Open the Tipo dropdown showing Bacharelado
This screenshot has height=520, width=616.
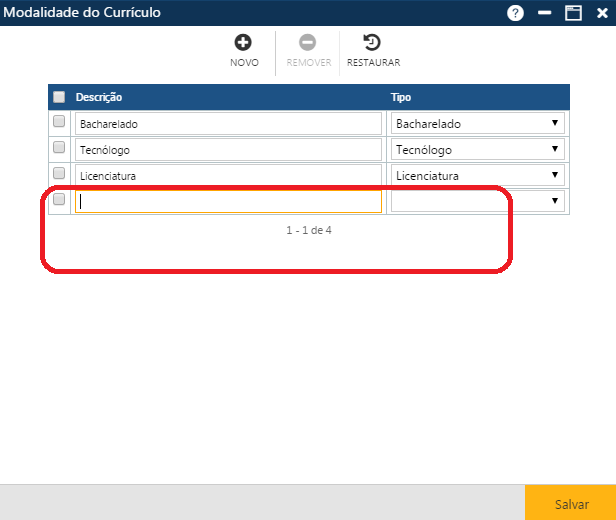coord(477,124)
